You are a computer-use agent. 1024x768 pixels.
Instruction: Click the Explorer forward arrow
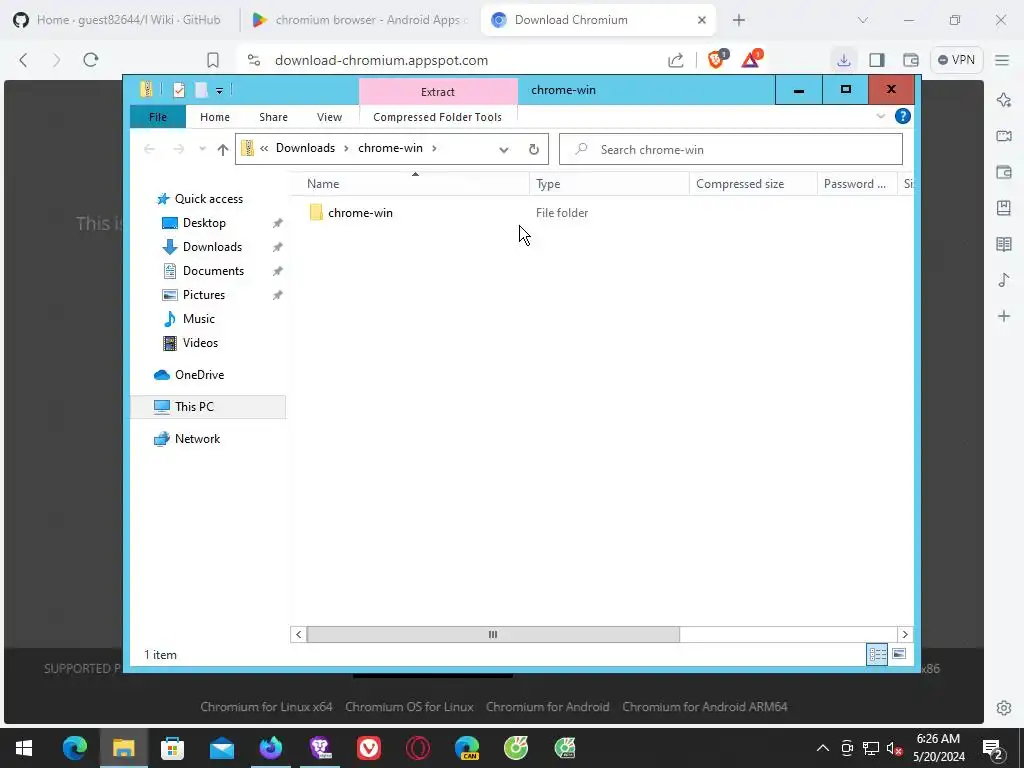178,150
